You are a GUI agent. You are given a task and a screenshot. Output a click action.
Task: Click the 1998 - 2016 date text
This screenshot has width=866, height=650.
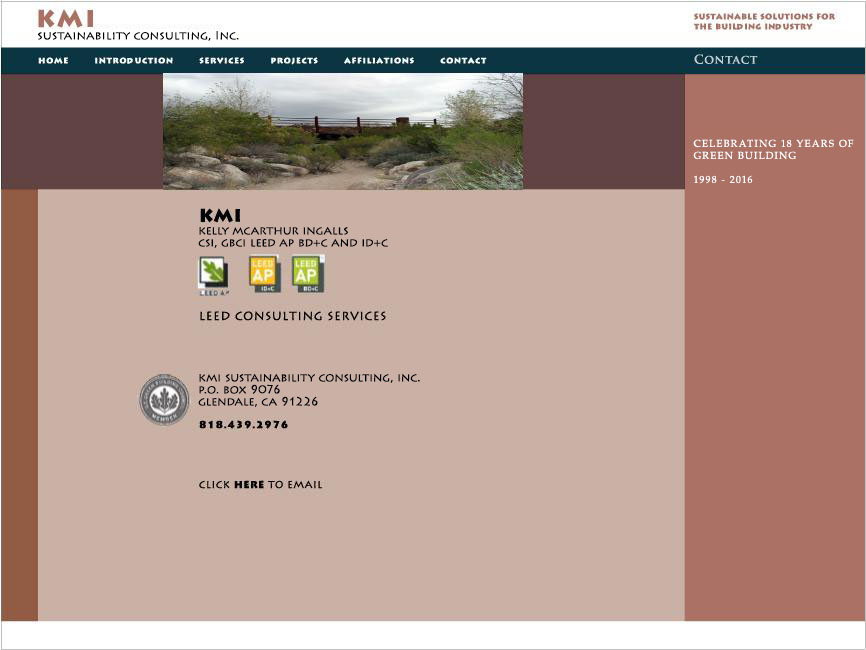723,179
